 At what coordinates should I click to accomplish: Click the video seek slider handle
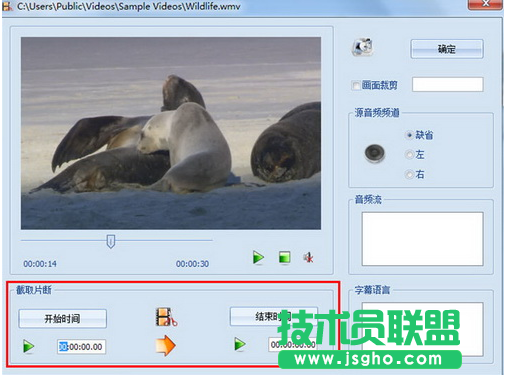click(x=111, y=241)
